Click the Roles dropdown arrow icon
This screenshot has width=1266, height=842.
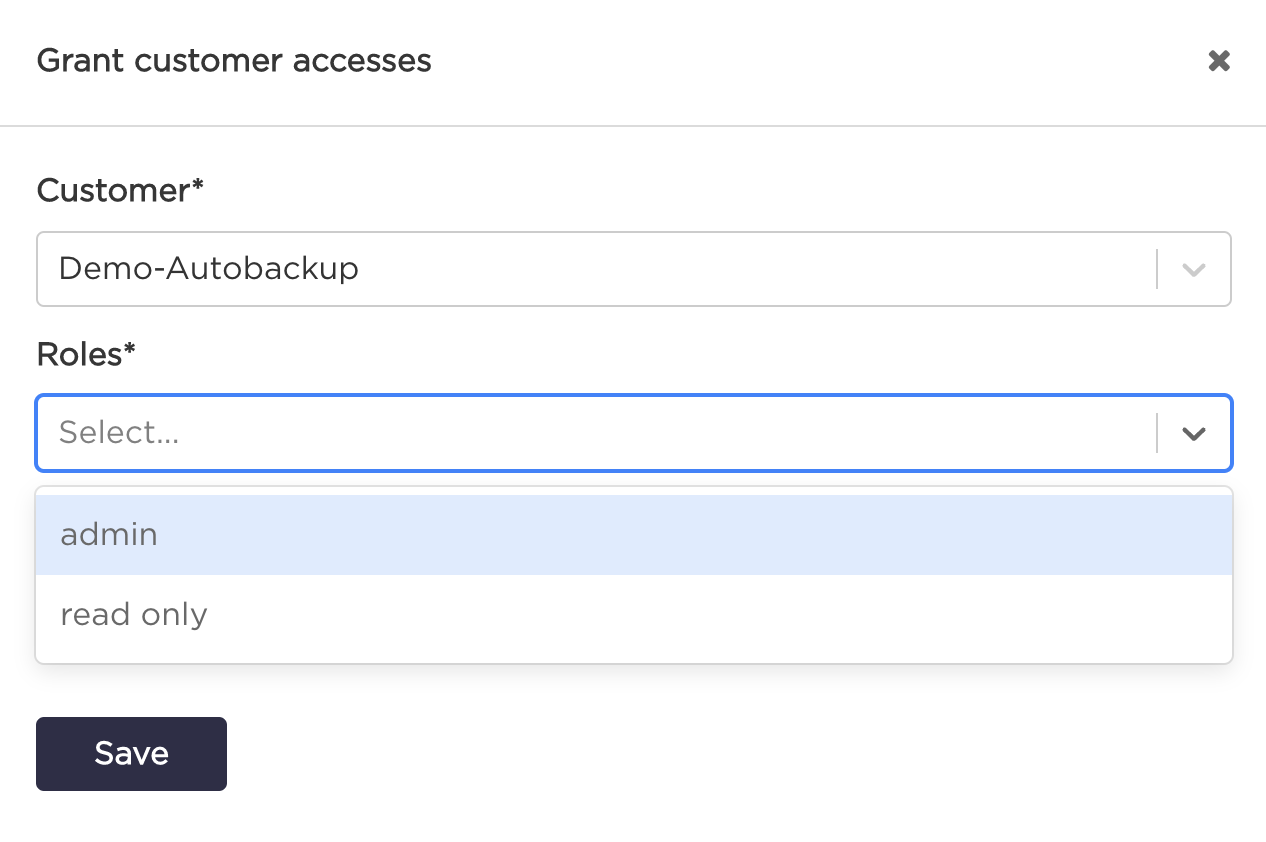pyautogui.click(x=1193, y=433)
